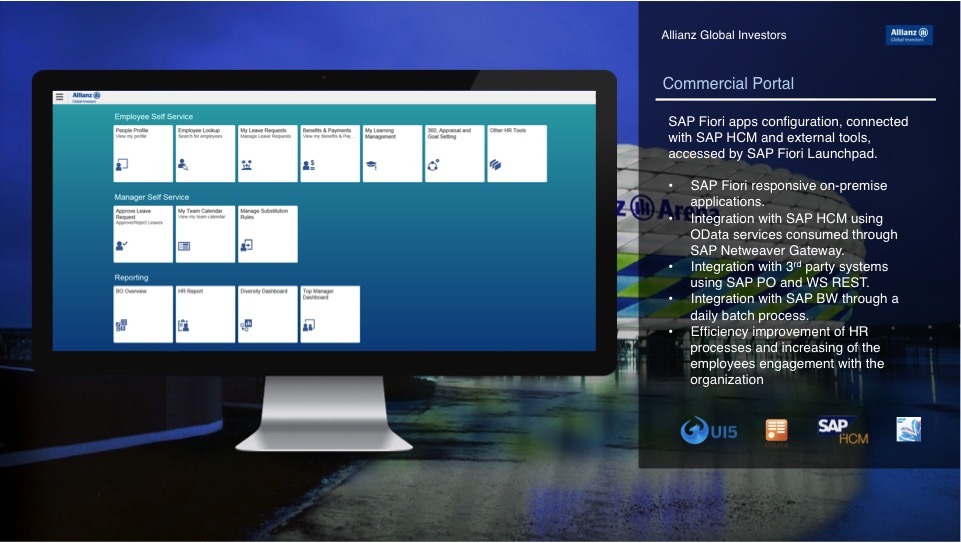This screenshot has height=543, width=961.
Task: Click the People Profile tile icon
Action: 121,165
